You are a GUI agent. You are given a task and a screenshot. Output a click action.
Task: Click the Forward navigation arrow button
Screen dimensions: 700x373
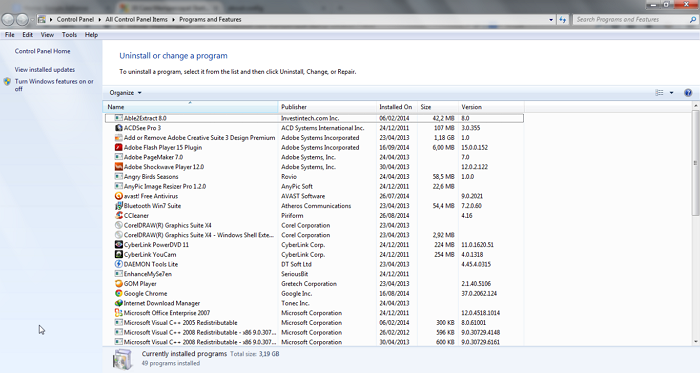(x=22, y=20)
